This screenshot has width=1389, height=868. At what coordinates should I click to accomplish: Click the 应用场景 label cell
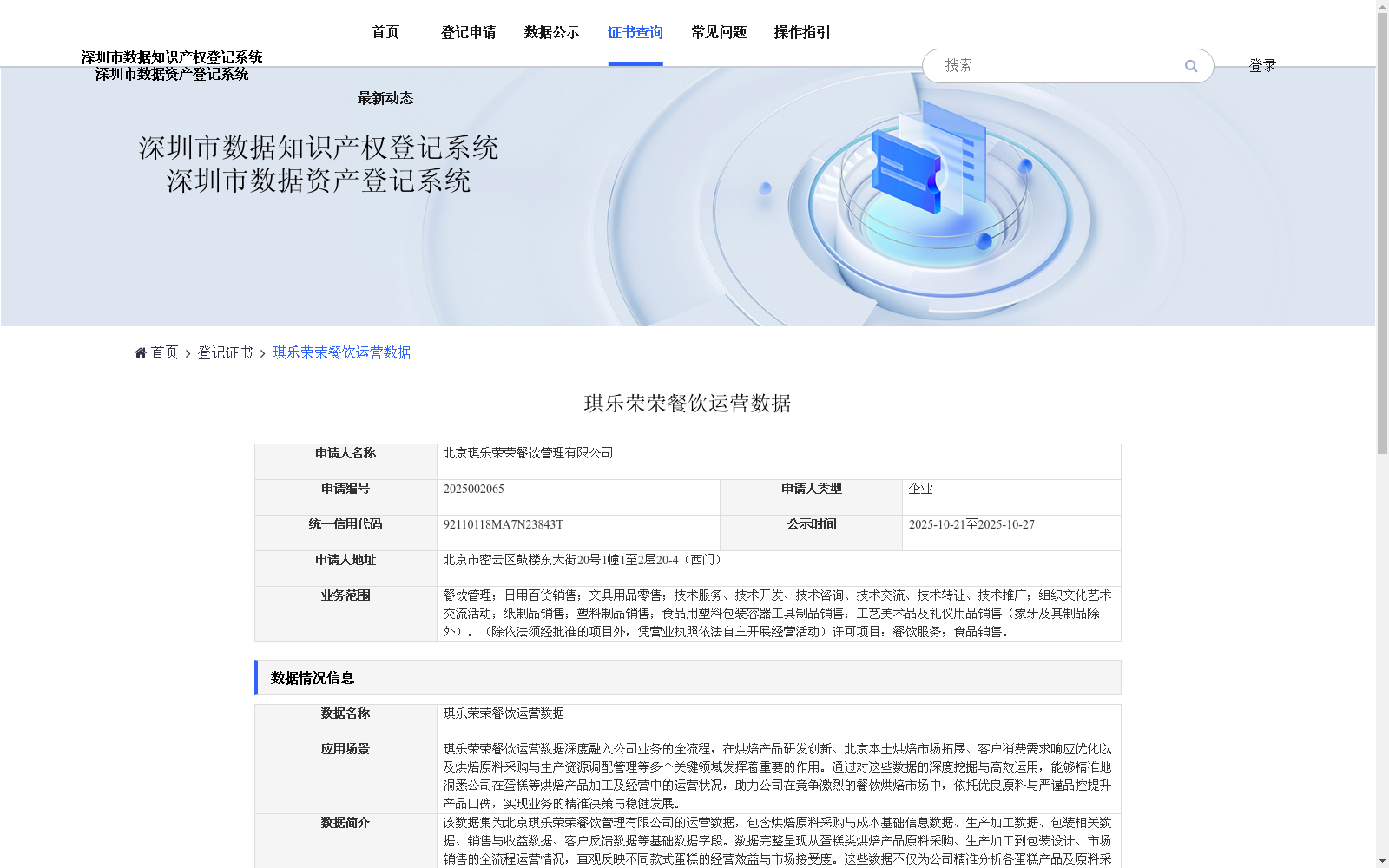346,777
